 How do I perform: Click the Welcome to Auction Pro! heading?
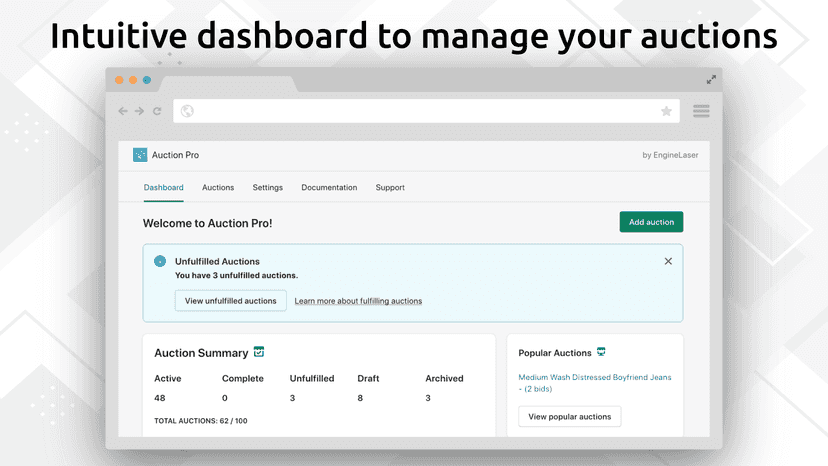208,223
